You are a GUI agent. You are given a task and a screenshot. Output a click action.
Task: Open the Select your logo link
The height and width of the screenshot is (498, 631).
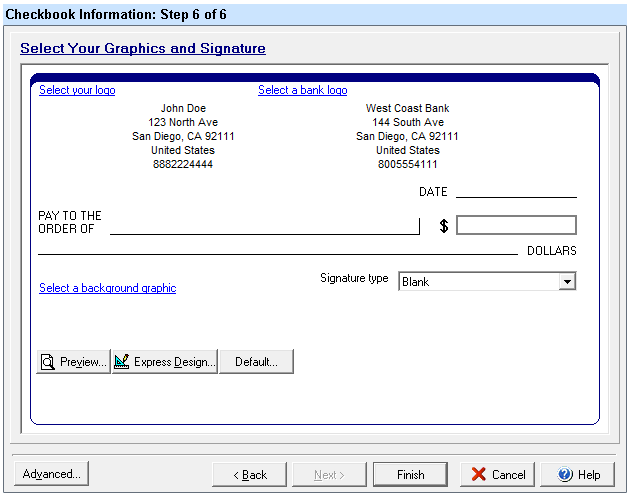tap(77, 90)
